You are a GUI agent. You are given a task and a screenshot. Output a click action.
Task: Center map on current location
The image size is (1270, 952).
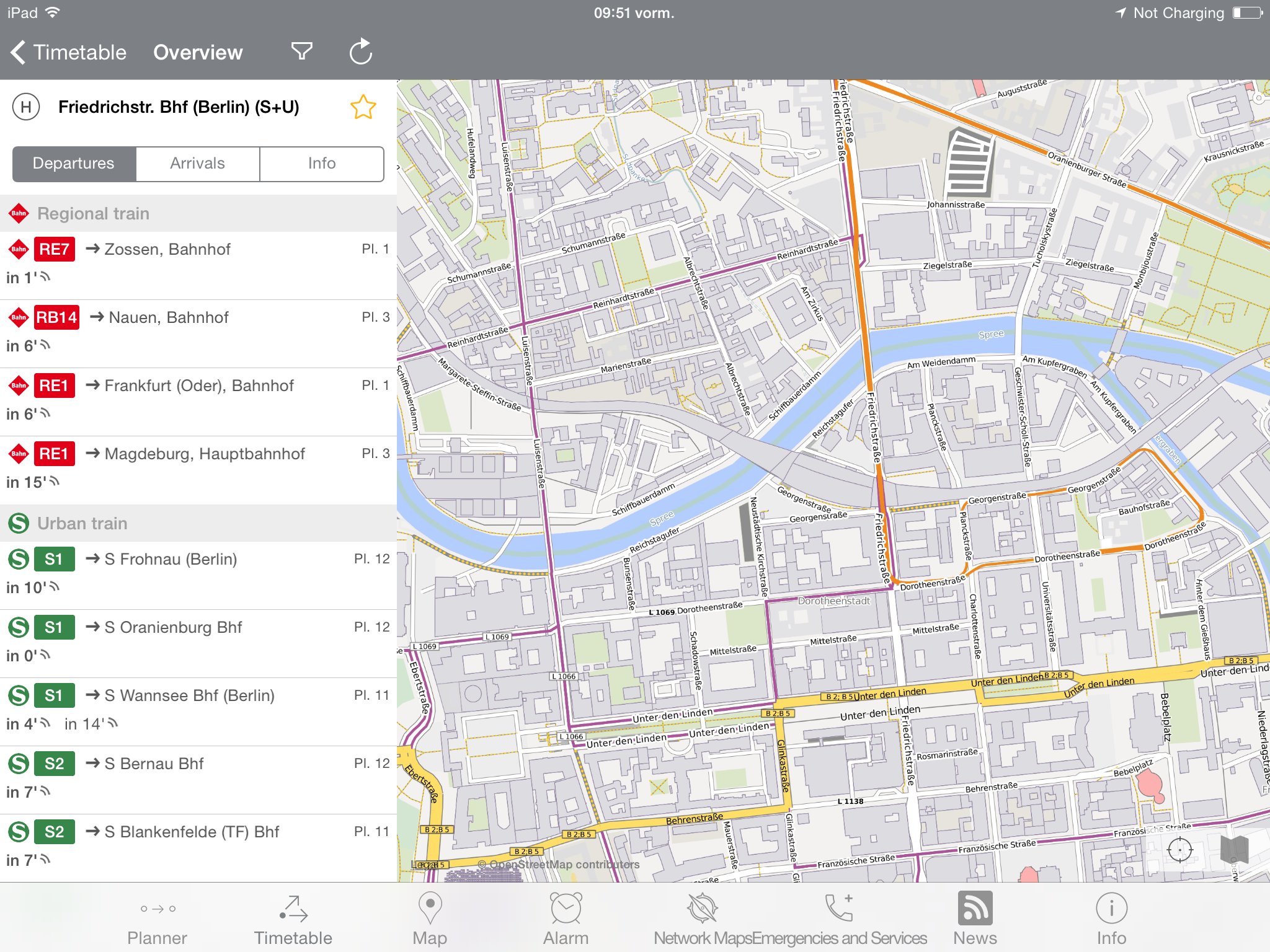tap(1179, 850)
